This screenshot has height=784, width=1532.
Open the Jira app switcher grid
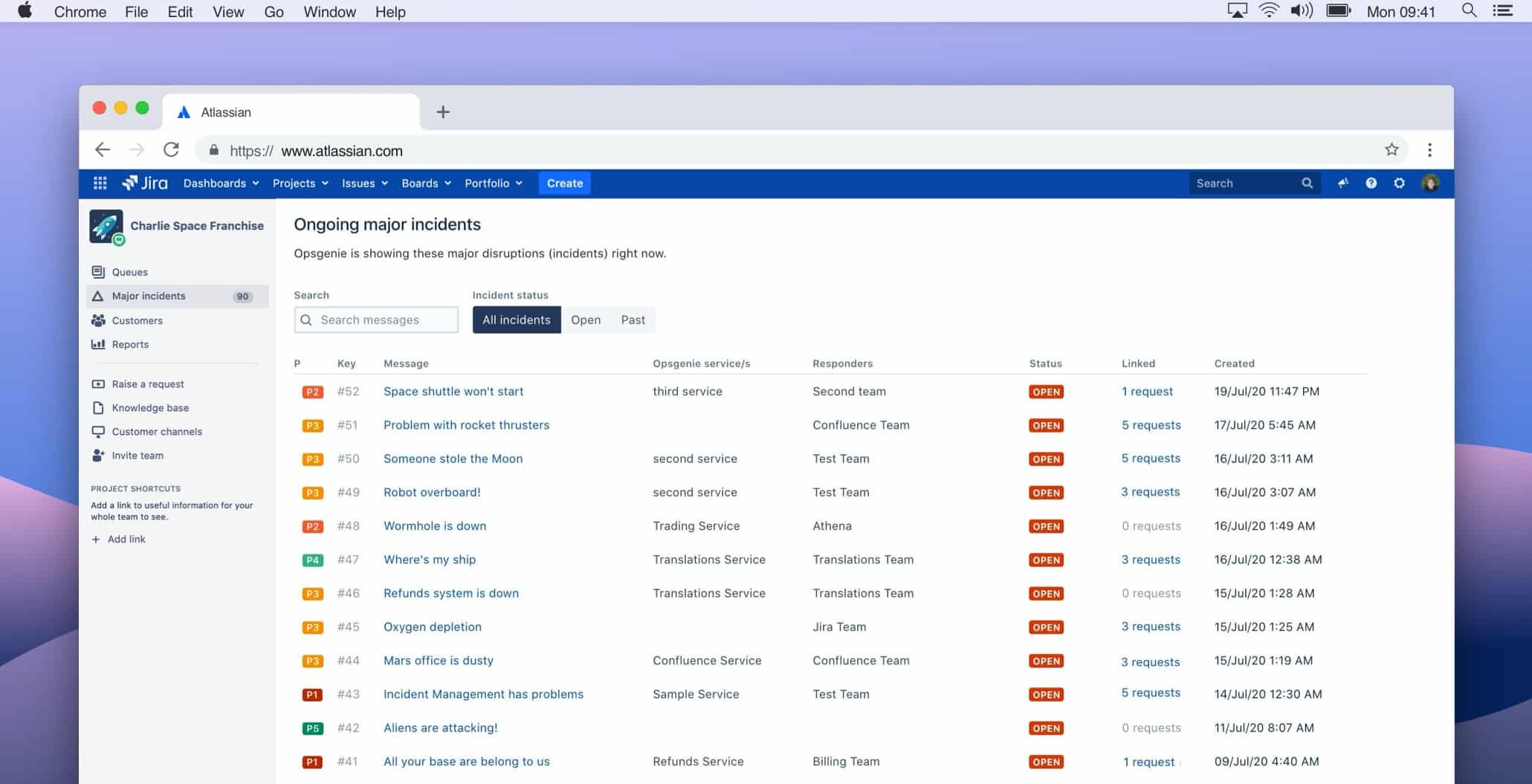pos(100,183)
